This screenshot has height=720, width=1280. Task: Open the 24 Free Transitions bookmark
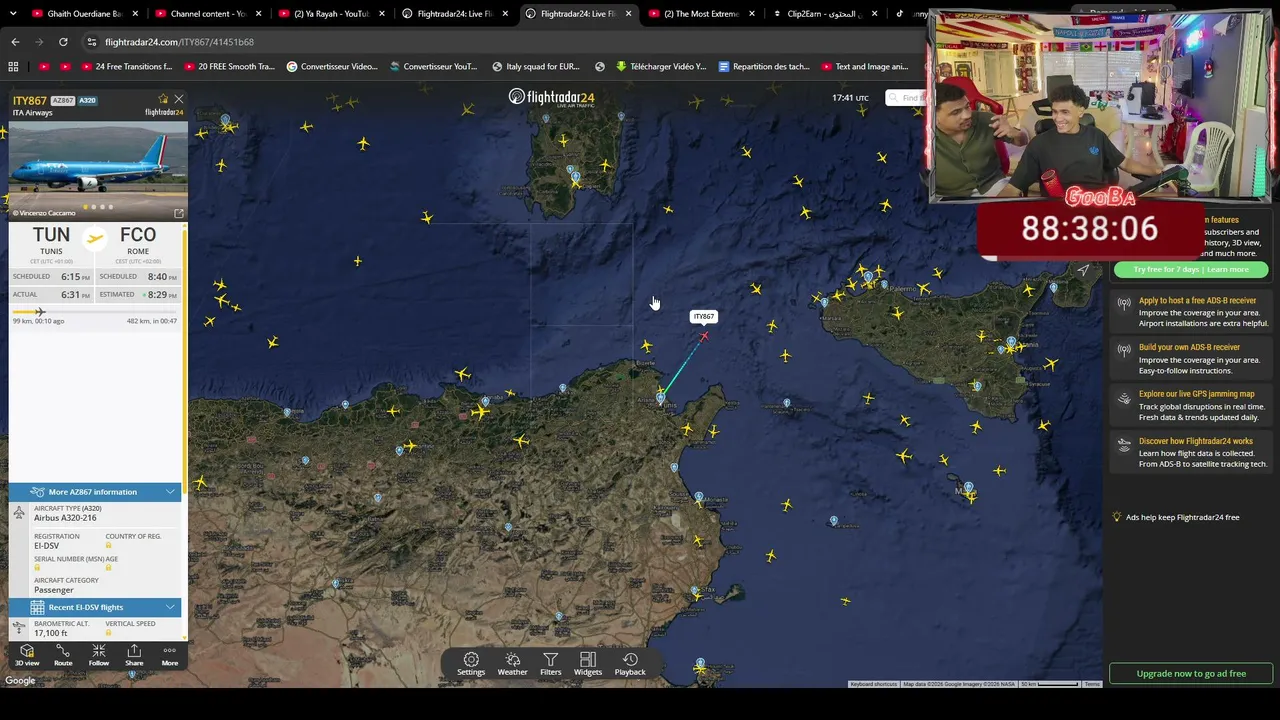126,67
